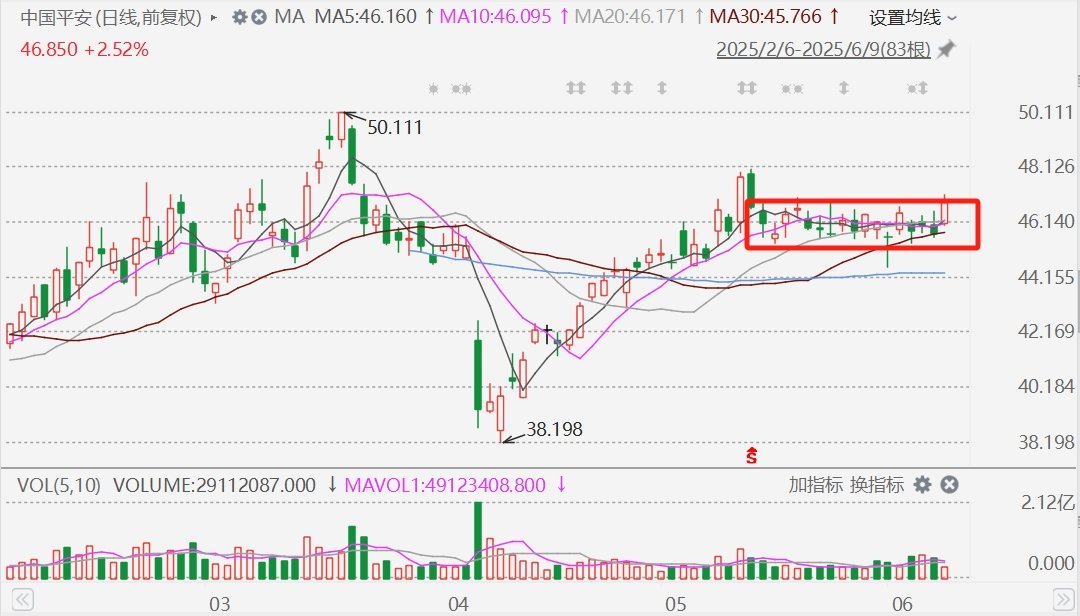Click the first double-arrow event marker

click(576, 88)
